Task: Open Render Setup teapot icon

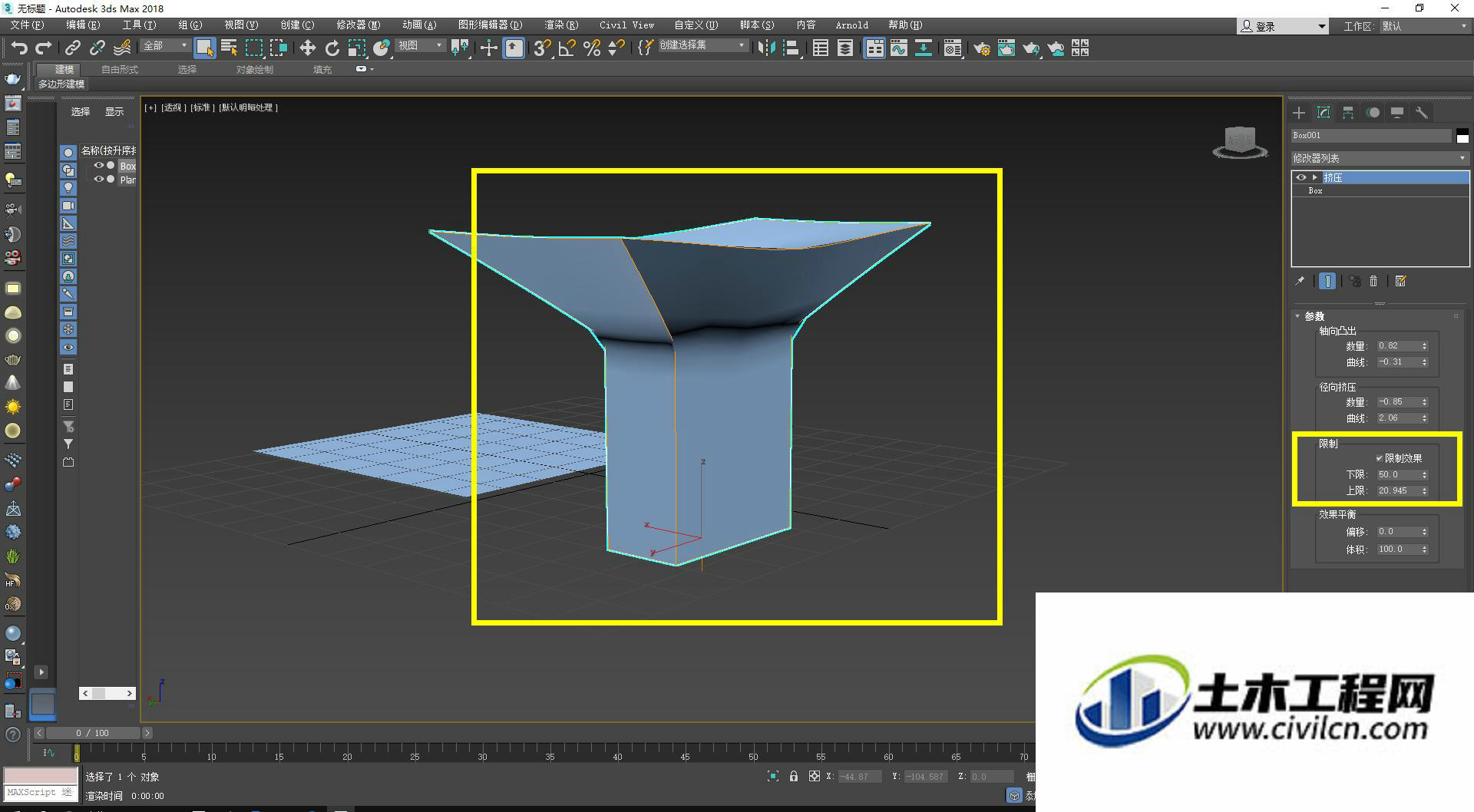Action: tap(982, 48)
